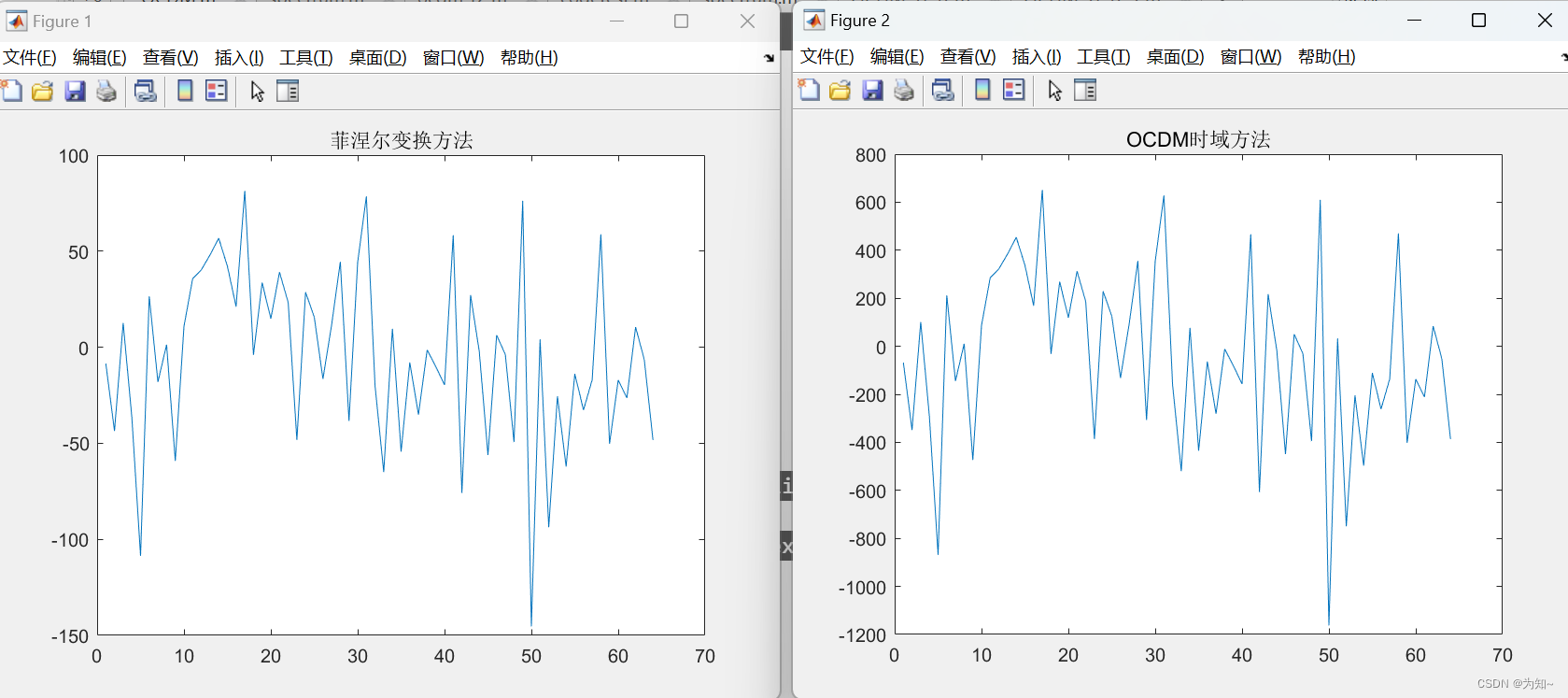Toggle Edit Plot arrow in Figure 2 toolbar
The height and width of the screenshot is (698, 1568).
(1055, 90)
